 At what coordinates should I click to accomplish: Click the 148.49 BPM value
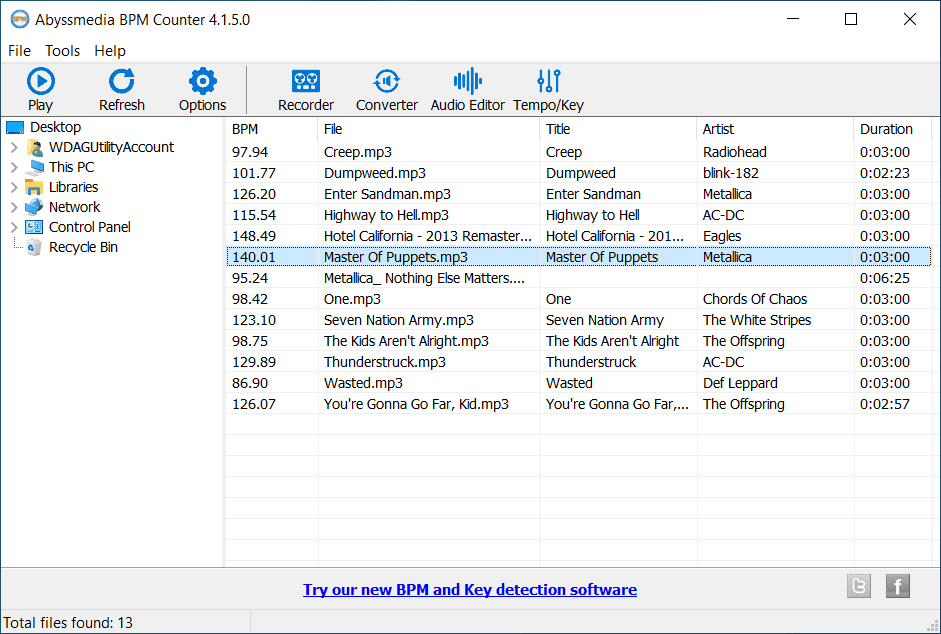coord(254,236)
